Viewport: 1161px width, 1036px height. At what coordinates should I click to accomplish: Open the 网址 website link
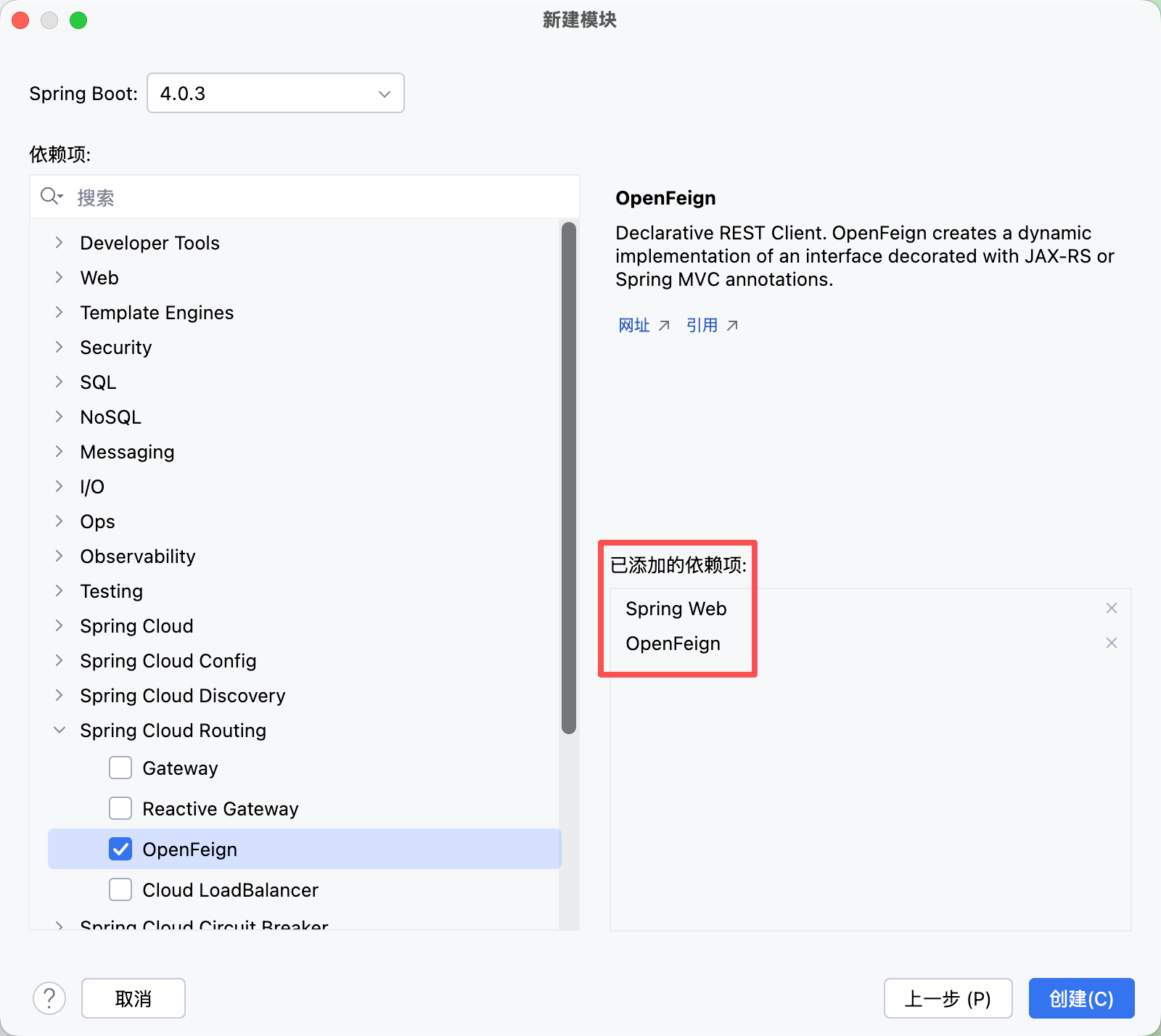click(644, 325)
